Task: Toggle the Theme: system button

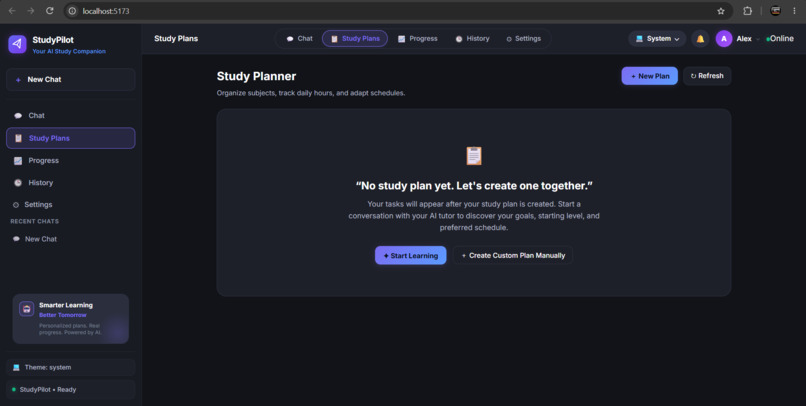Action: [x=71, y=367]
